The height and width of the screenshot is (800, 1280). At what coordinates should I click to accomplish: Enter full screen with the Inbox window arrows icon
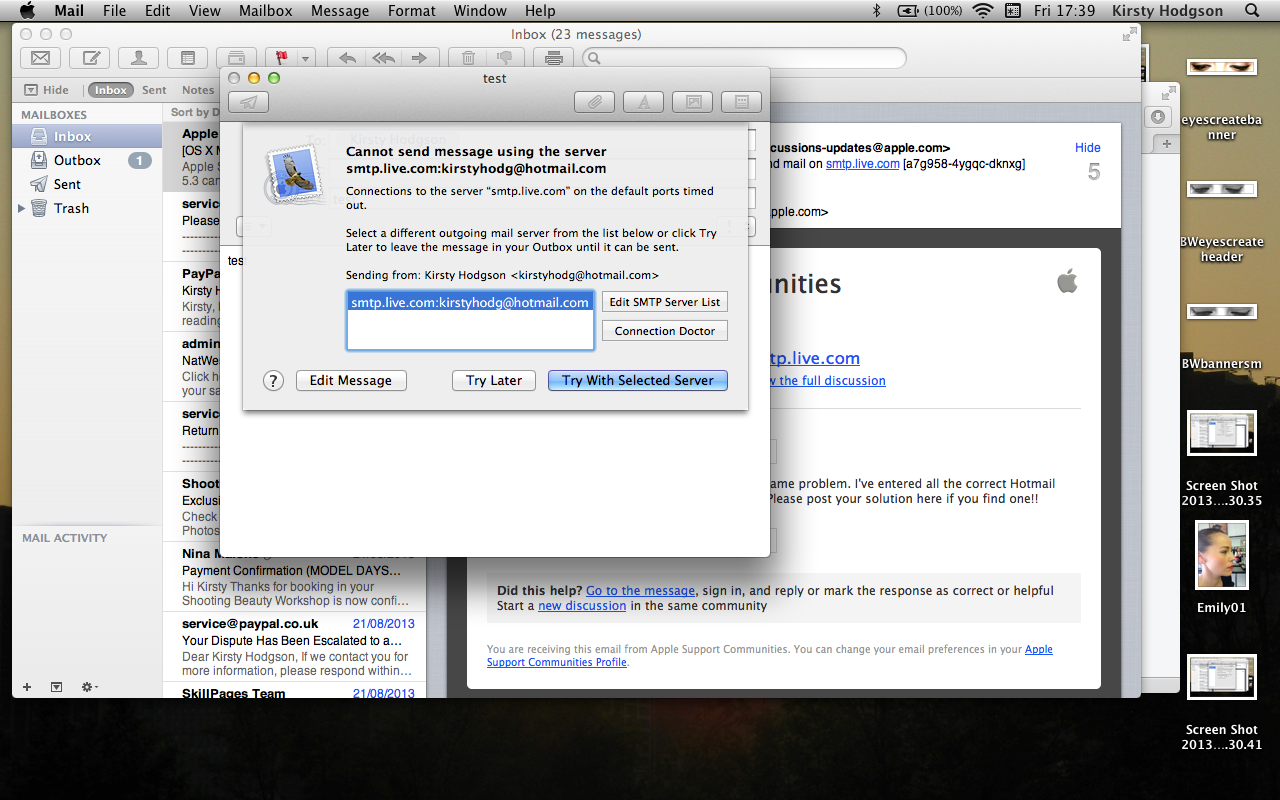coord(1130,34)
